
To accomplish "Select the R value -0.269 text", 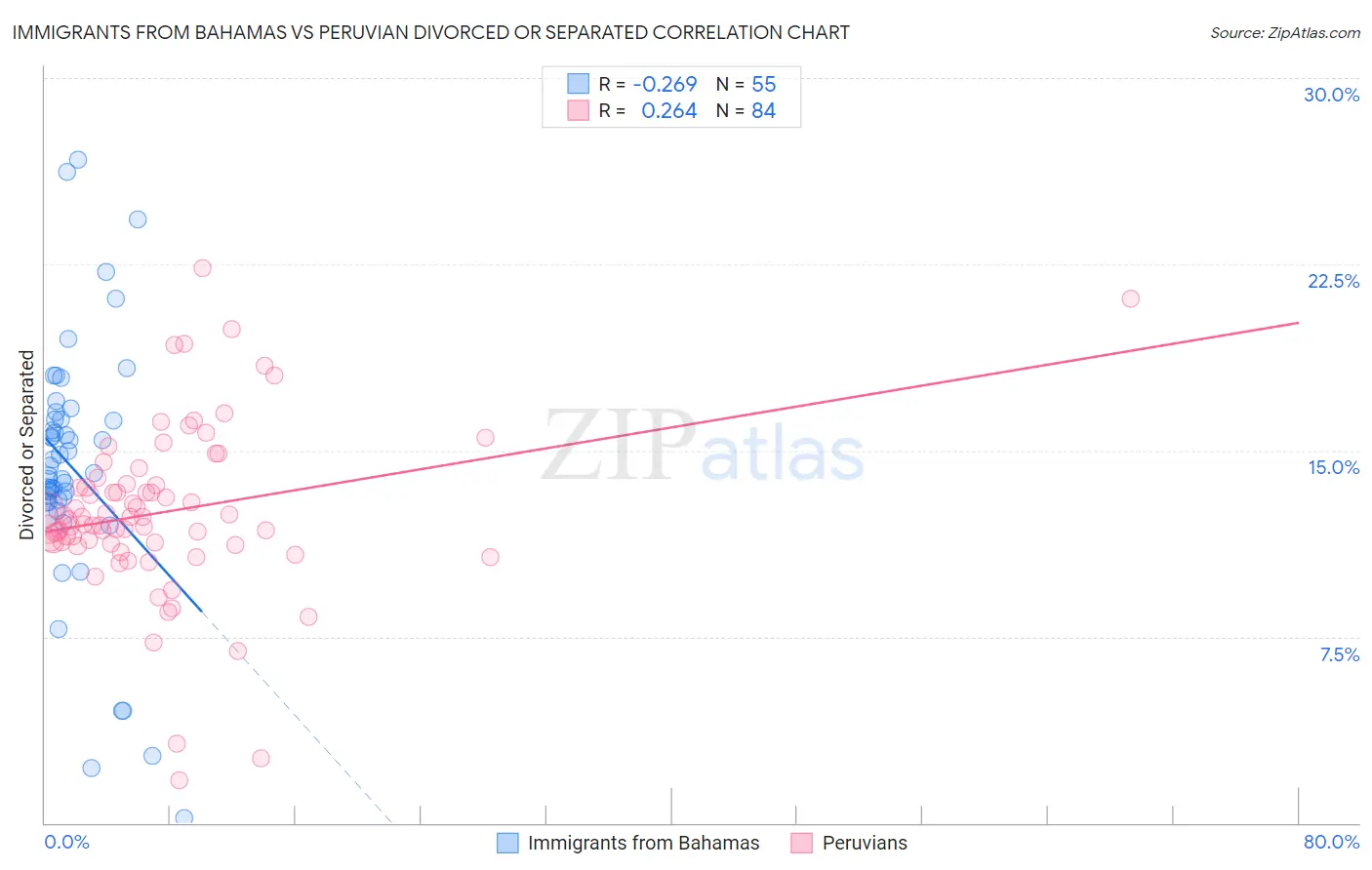I will pyautogui.click(x=665, y=84).
